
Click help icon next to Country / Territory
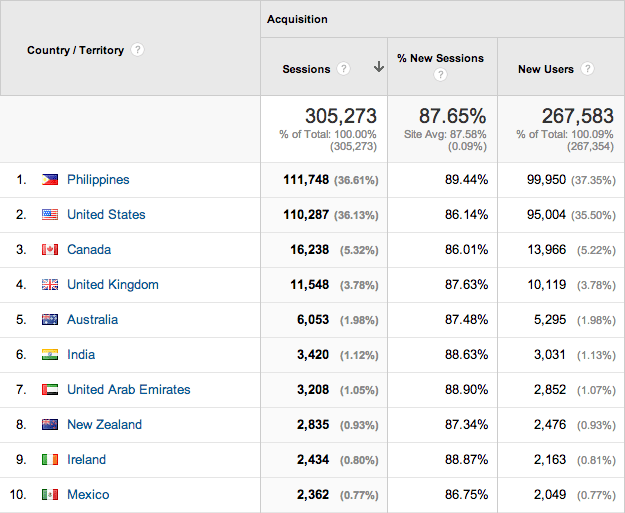138,50
